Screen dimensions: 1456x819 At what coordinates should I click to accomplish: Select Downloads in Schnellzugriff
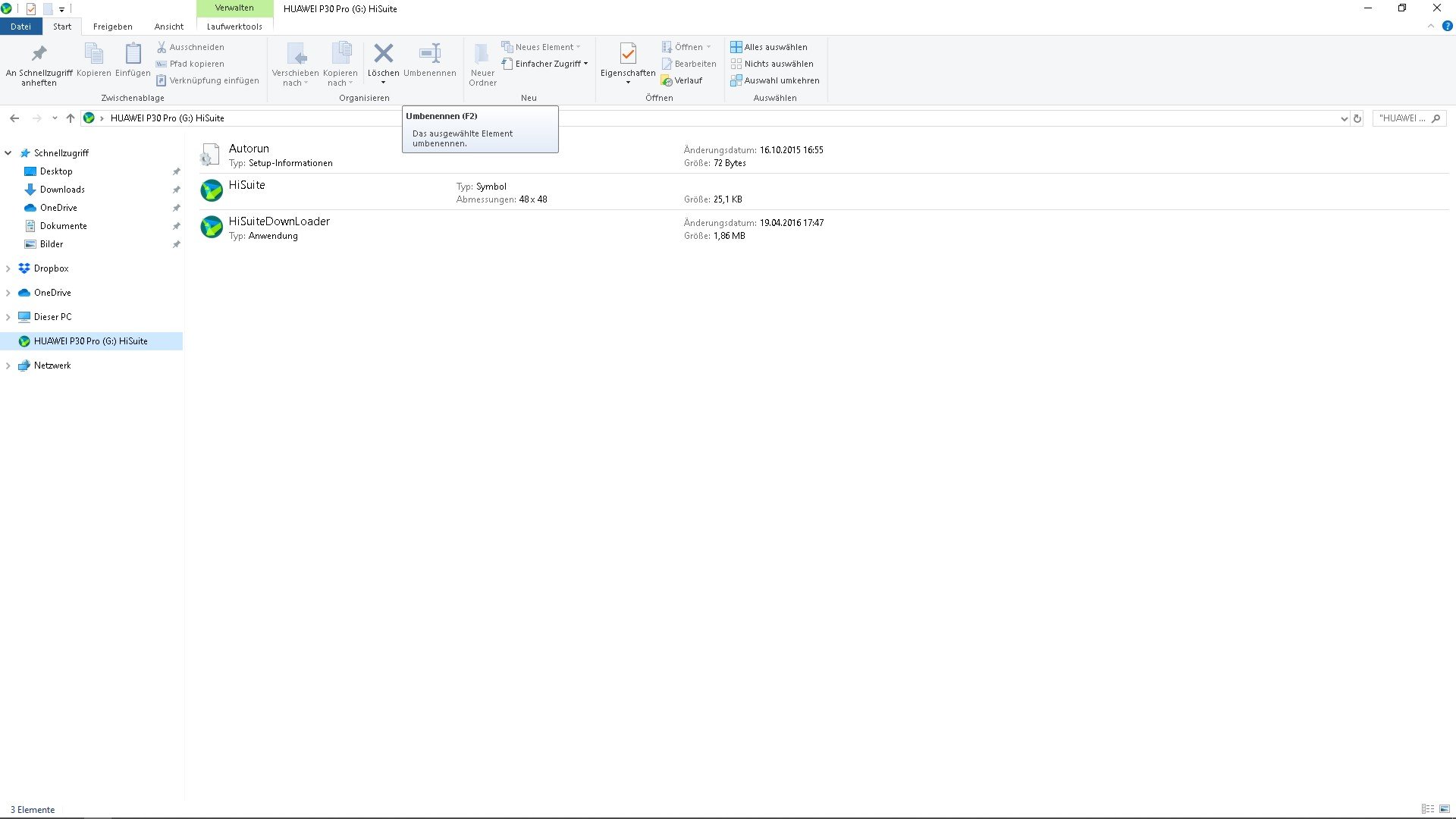62,190
